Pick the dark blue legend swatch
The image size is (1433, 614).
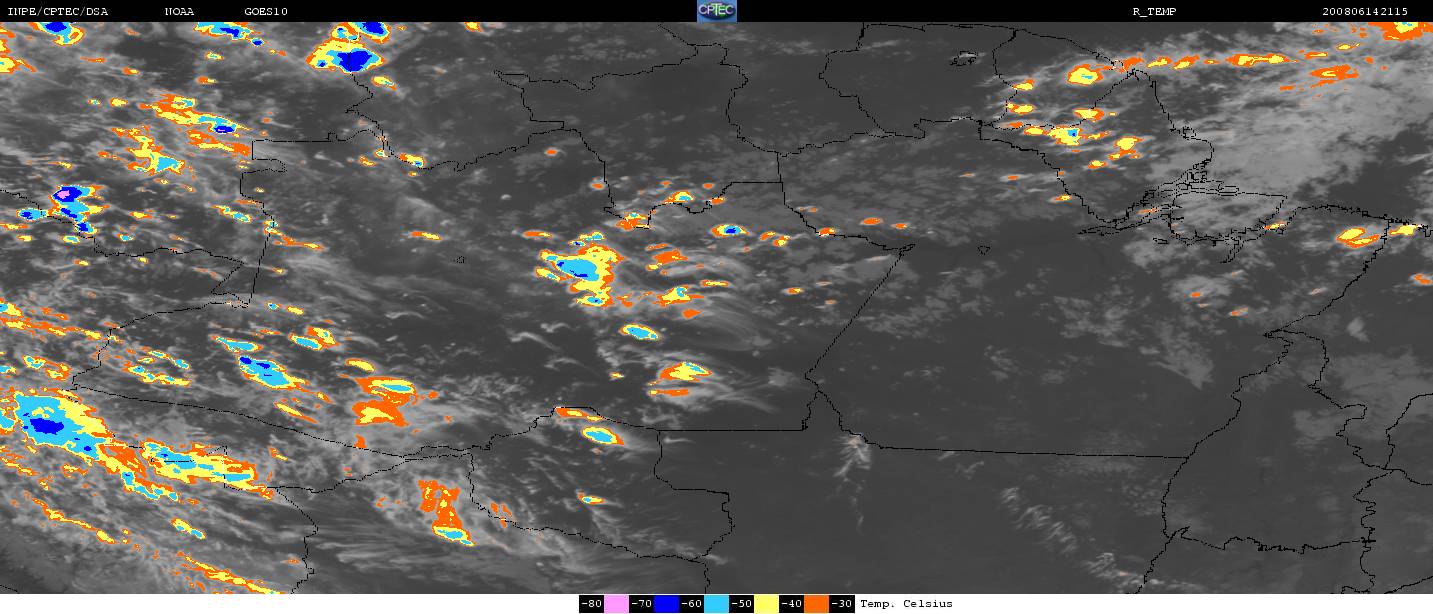tap(666, 604)
